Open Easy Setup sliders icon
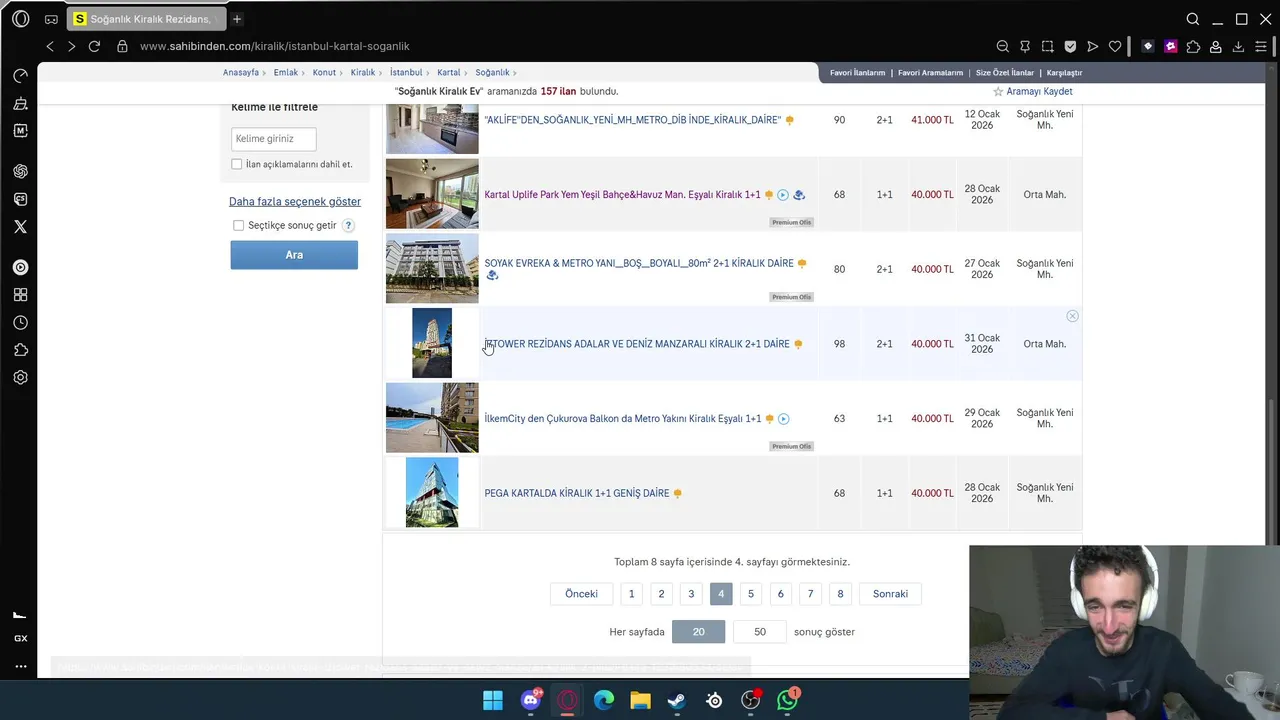The width and height of the screenshot is (1280, 720). [1263, 46]
